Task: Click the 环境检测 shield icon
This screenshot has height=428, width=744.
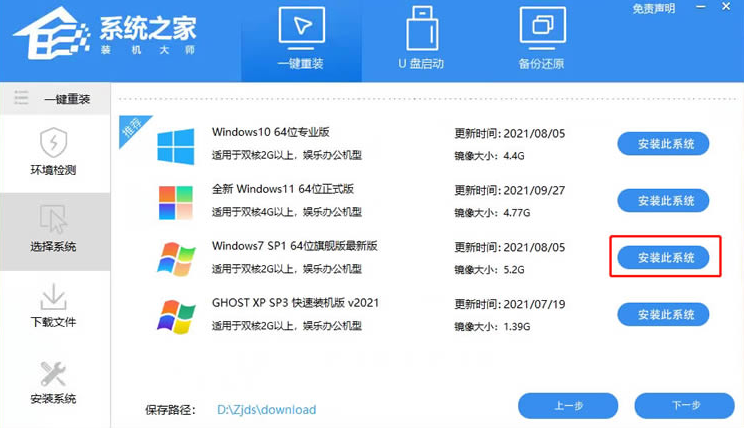Action: coord(53,143)
